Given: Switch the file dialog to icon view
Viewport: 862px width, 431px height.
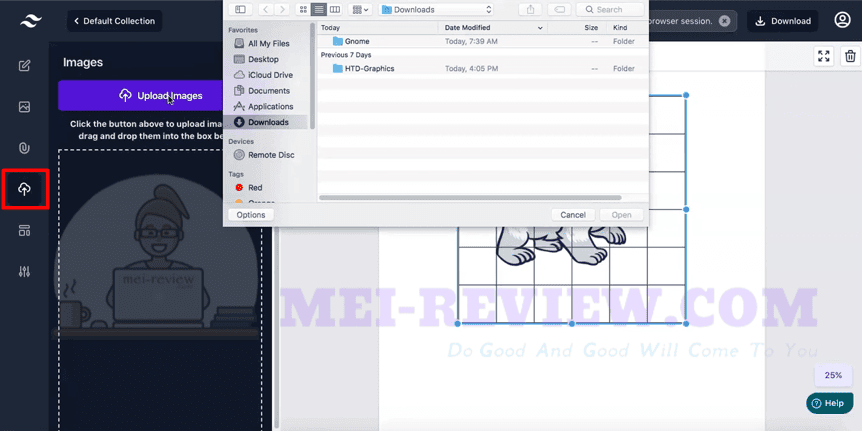Looking at the screenshot, I should coord(303,9).
